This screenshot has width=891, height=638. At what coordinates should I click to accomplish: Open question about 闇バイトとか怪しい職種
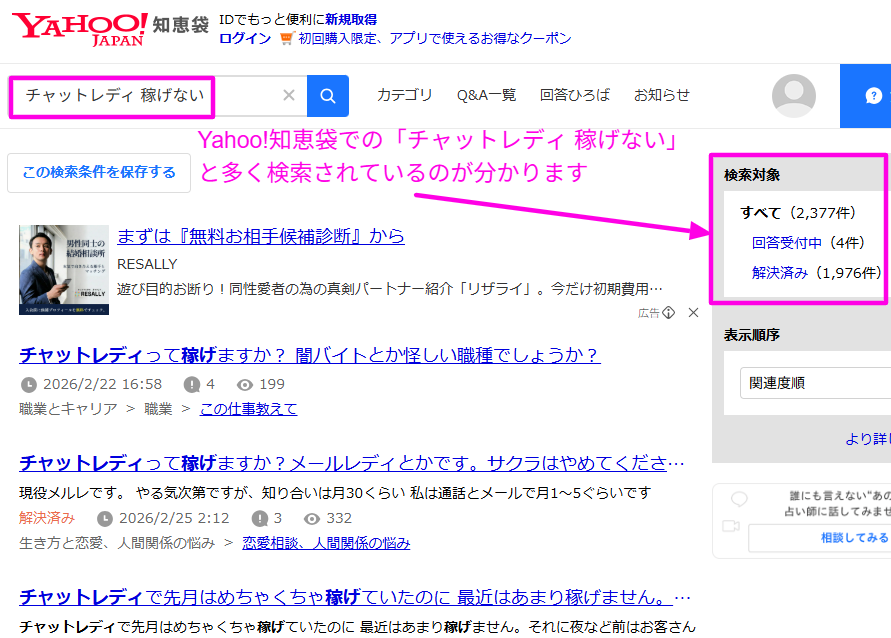point(310,355)
